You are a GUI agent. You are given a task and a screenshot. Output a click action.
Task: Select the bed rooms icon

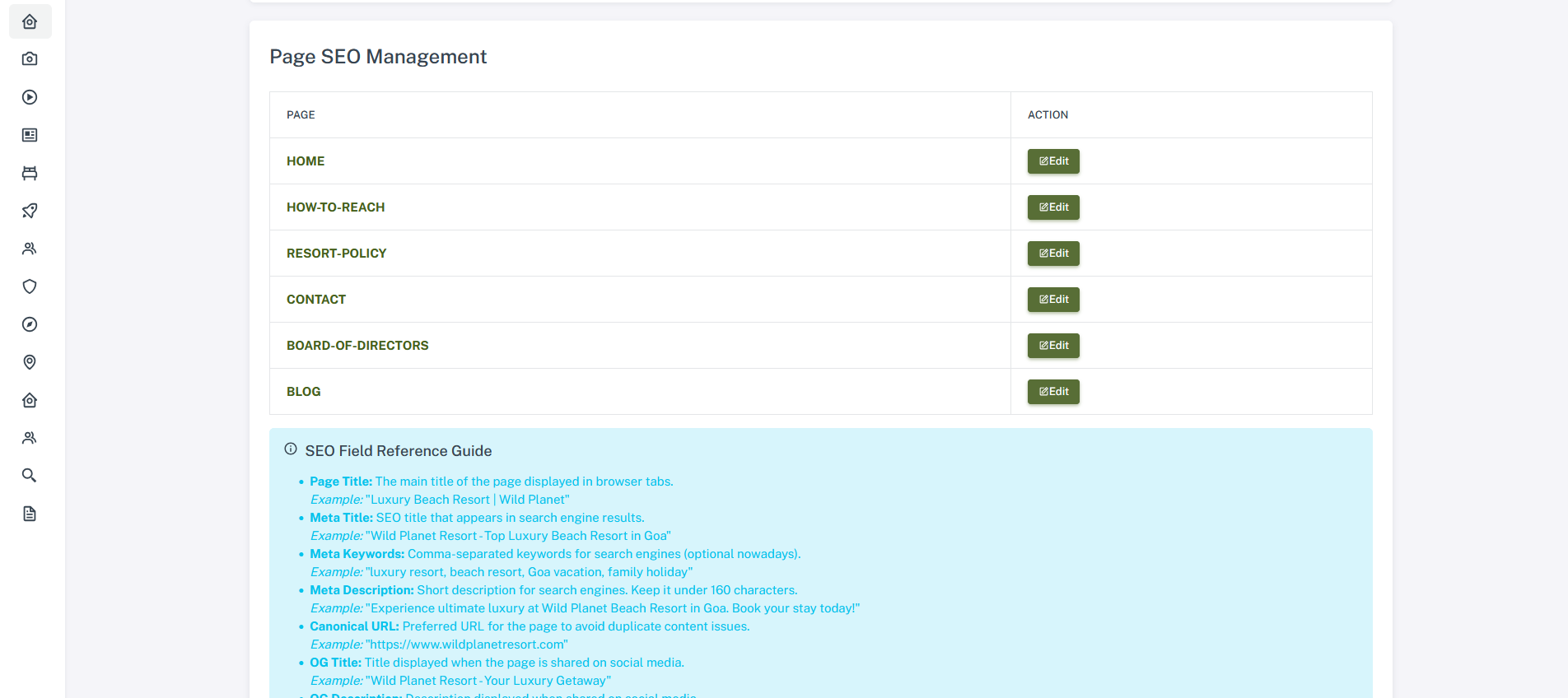coord(30,173)
